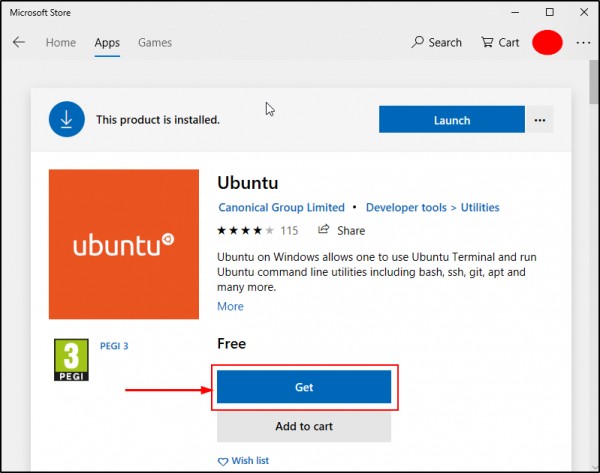
Task: Expand description with More link
Action: (x=230, y=306)
